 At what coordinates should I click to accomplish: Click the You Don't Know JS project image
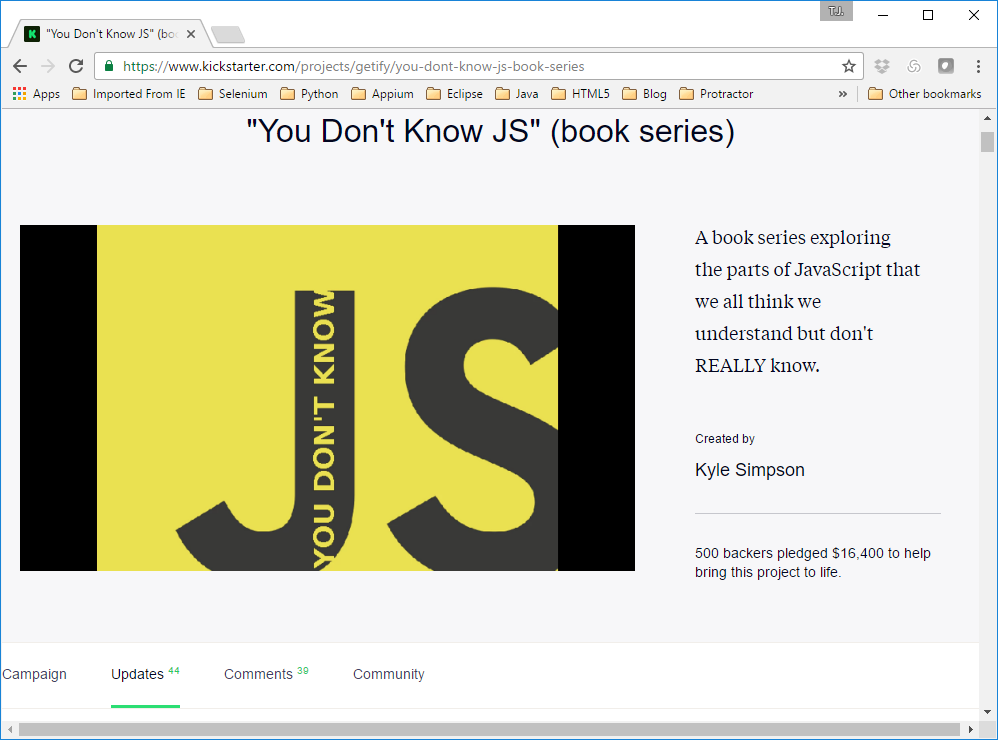tap(327, 397)
